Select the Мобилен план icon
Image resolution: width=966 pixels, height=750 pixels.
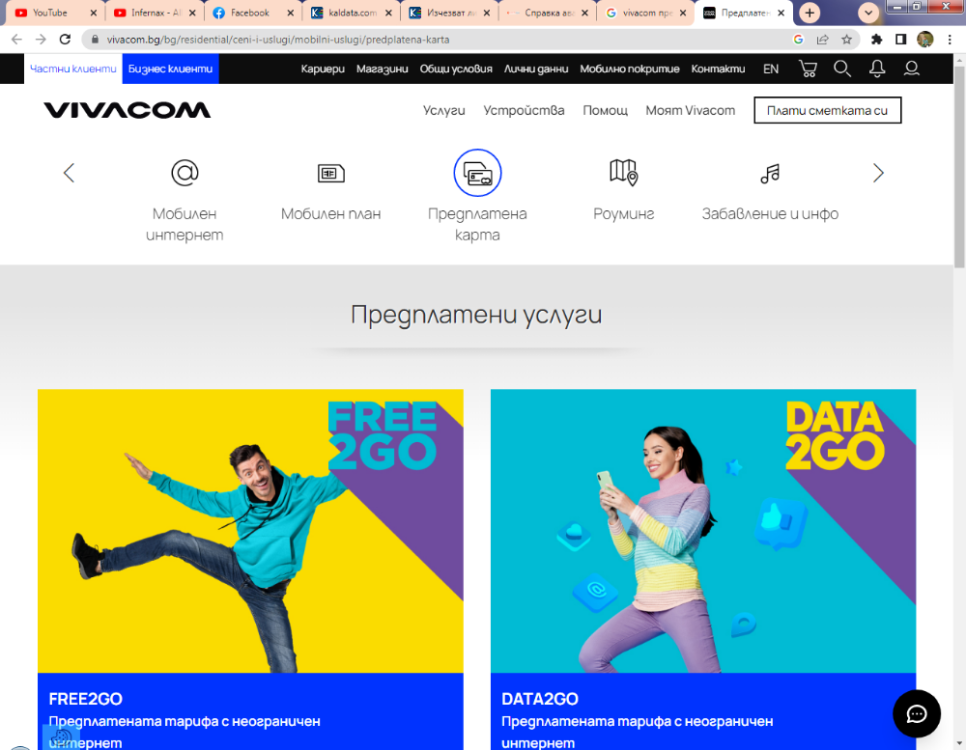(331, 173)
